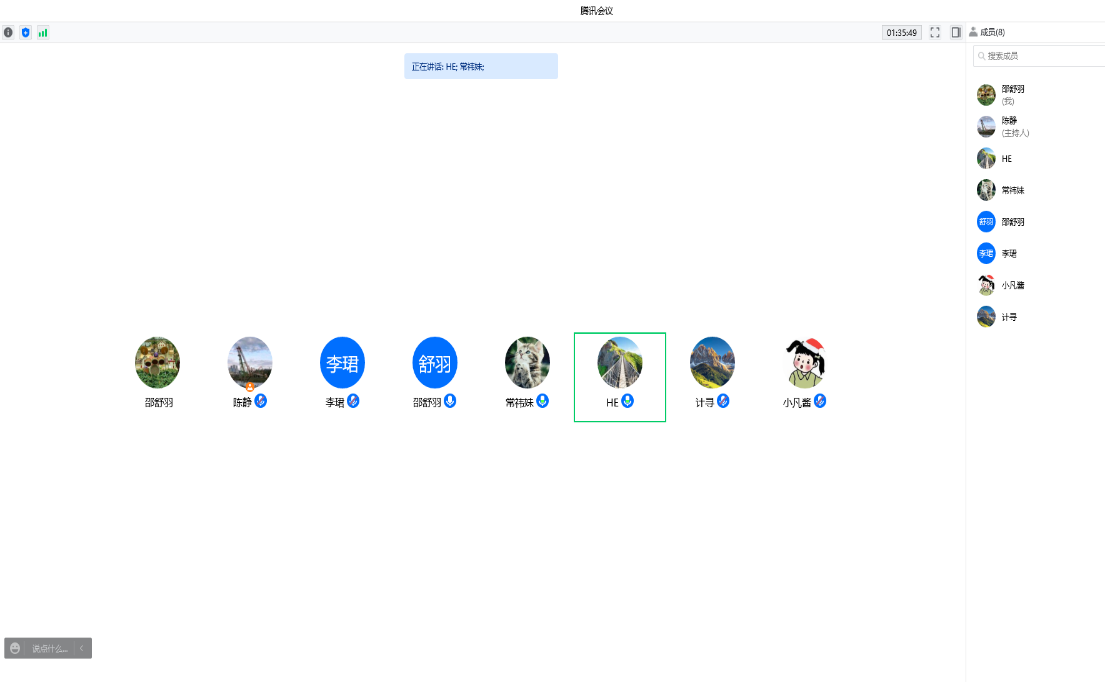This screenshot has width=1105, height=682.
Task: Click the blue security shield icon
Action: click(x=26, y=32)
